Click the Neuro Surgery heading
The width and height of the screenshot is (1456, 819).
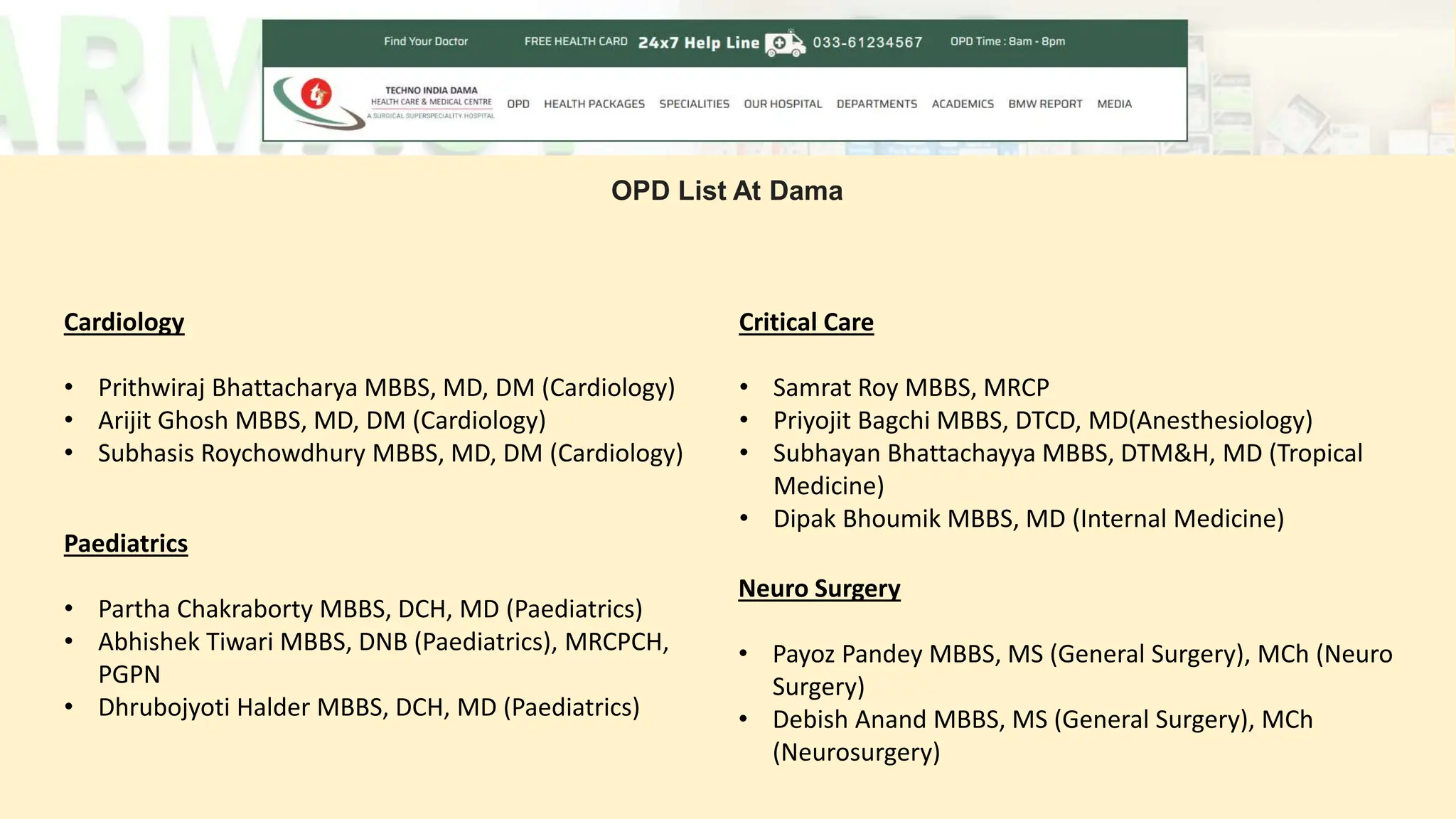819,589
